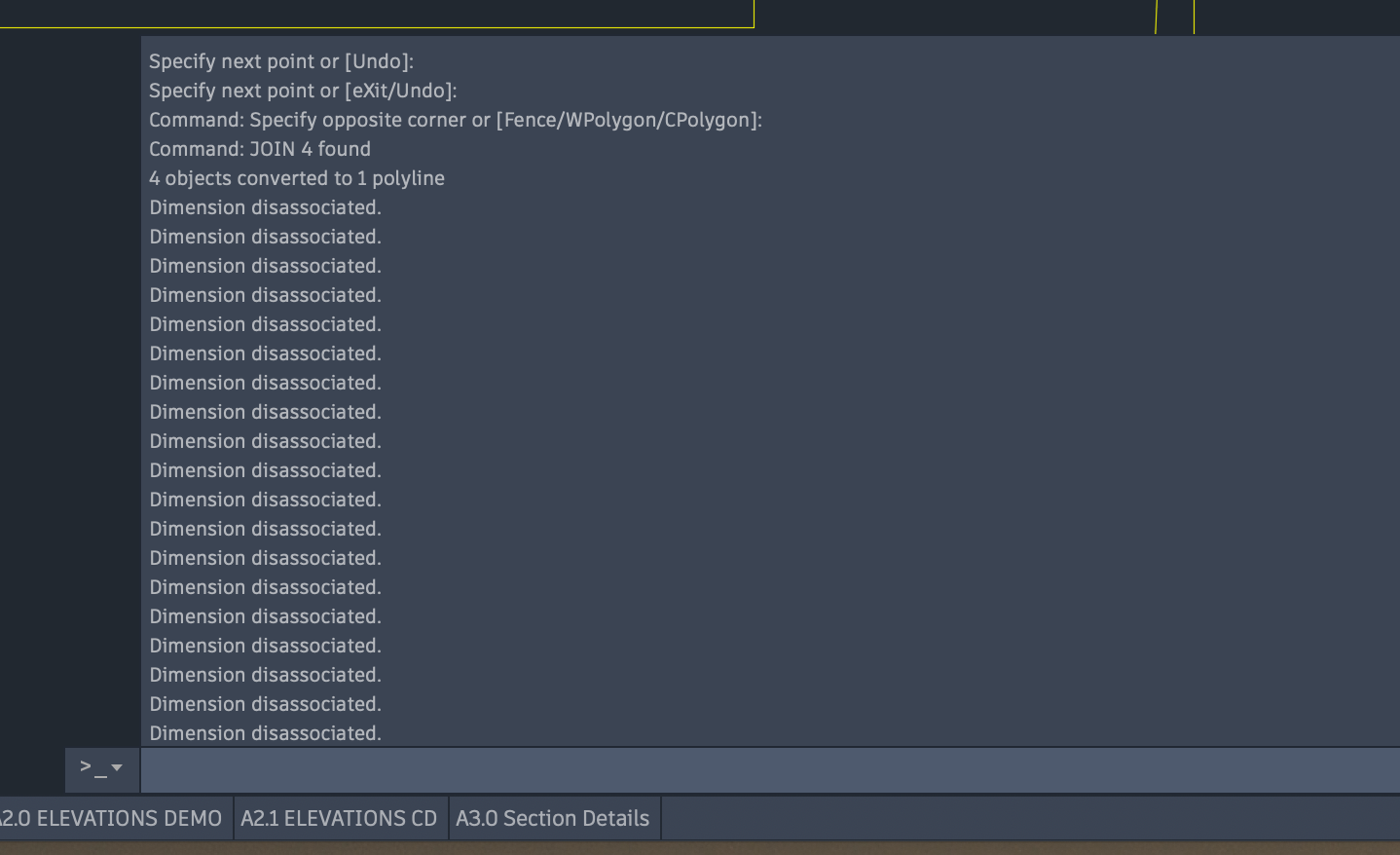Click the 'Specify next point or [eXit/Undo]:' line
Screen dimensions: 1400x855
303,91
